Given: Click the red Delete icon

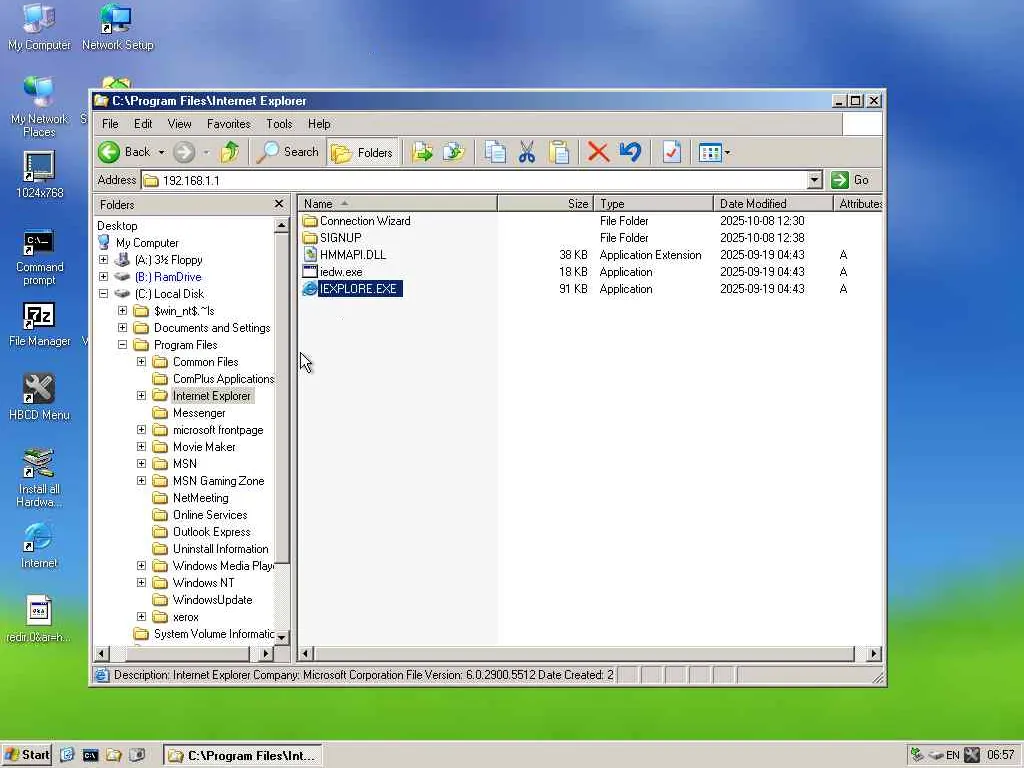Looking at the screenshot, I should pos(598,152).
